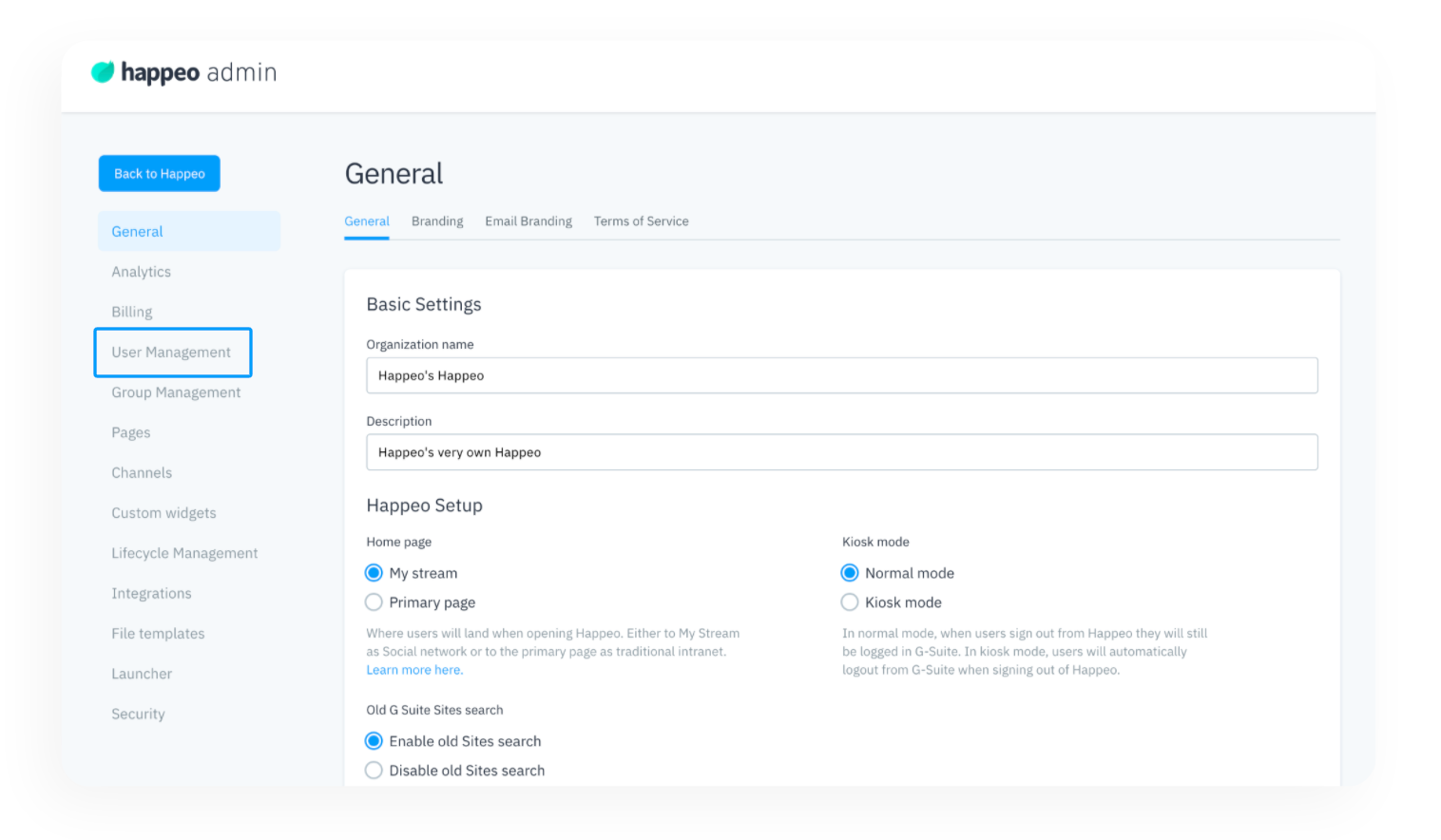Enable Kiosk mode radio option
Screen dimensions: 1441x840
point(850,602)
